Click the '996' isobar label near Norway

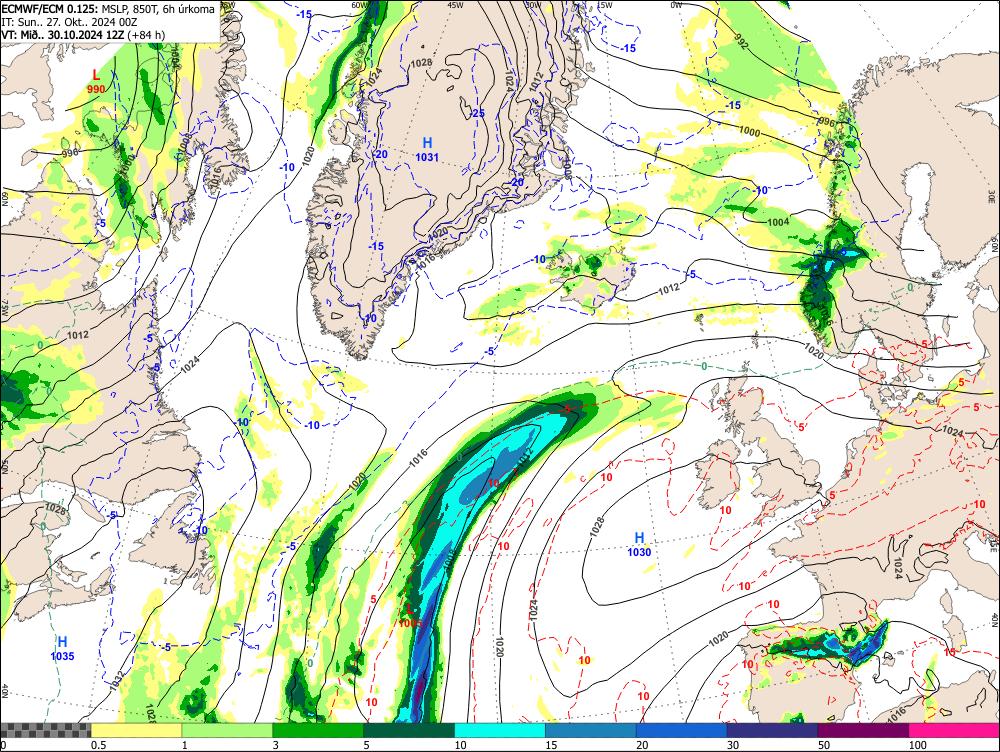[x=827, y=121]
